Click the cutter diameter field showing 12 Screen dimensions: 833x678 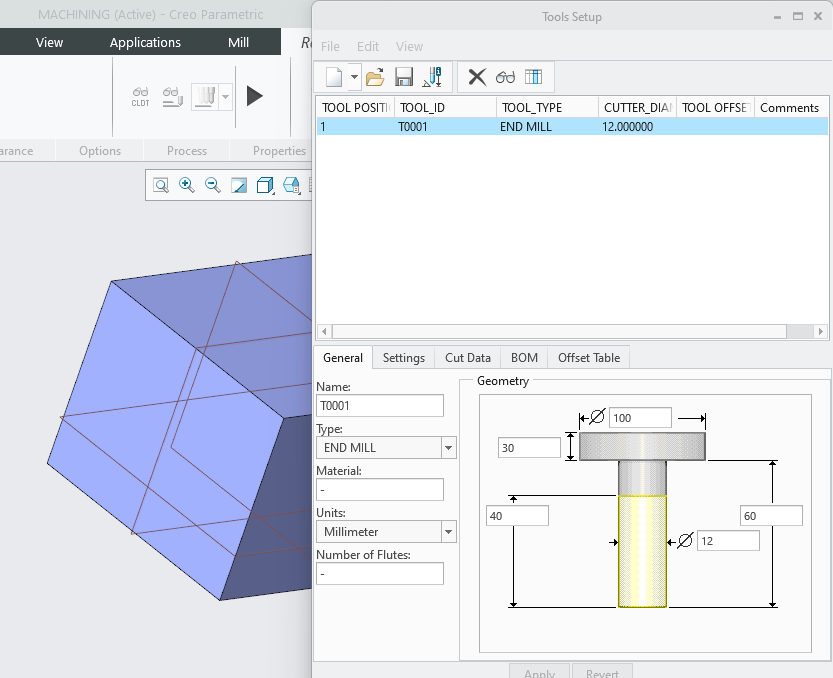pos(728,541)
